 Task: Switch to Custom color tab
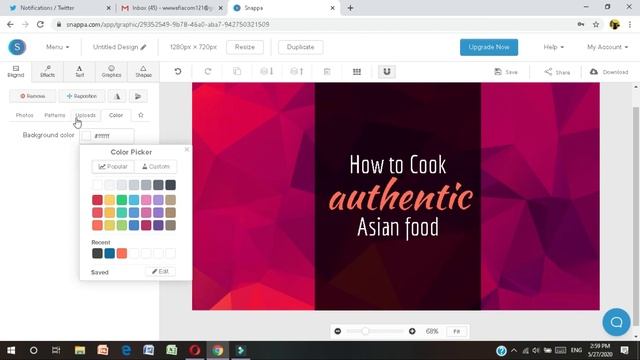click(156, 167)
